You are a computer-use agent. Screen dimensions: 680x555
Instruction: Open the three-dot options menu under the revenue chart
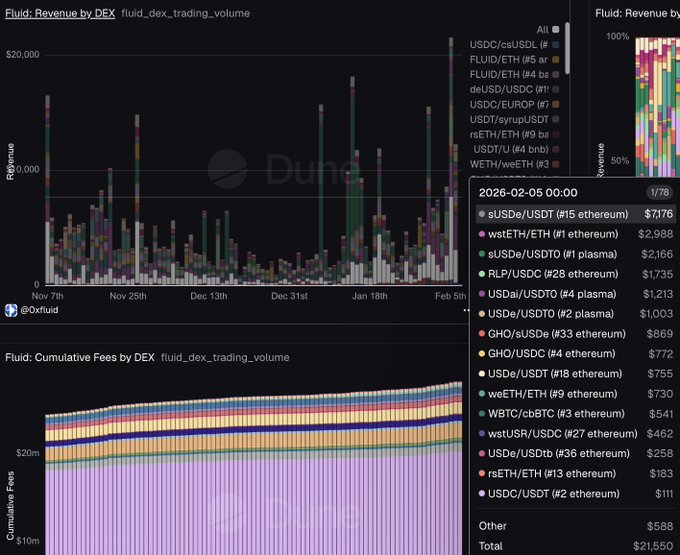tap(466, 310)
